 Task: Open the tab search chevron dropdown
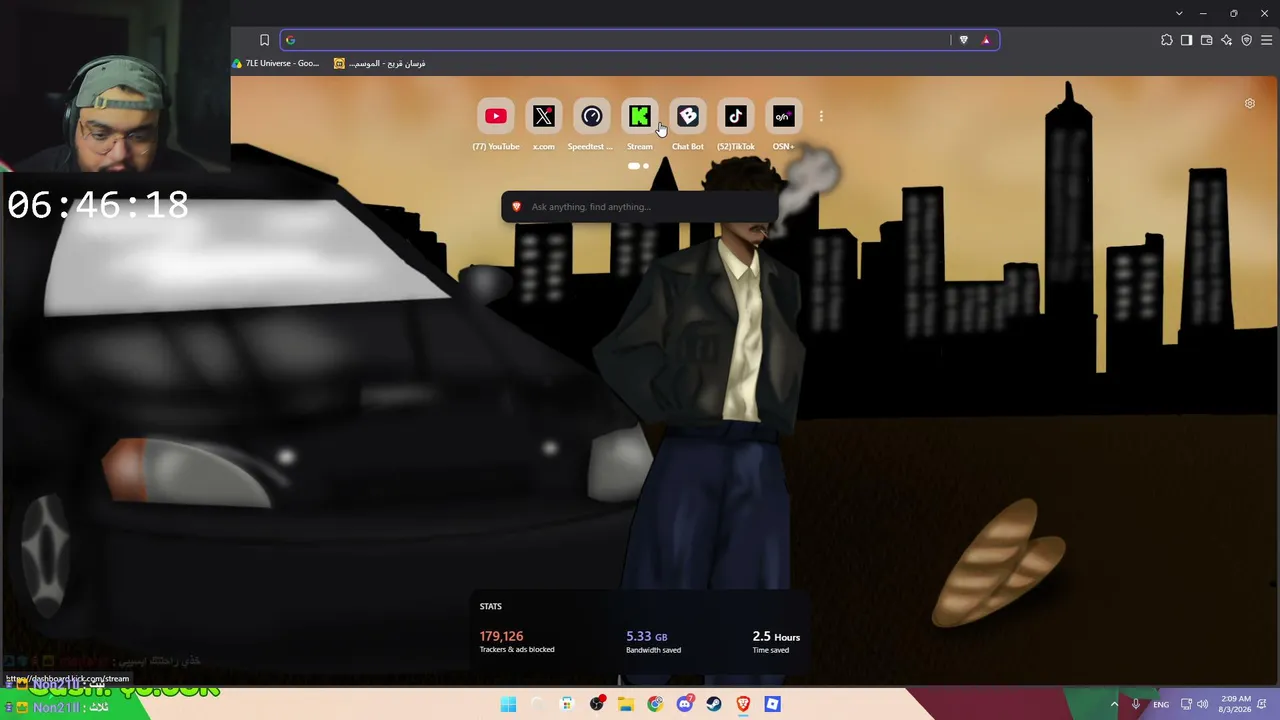1179,13
